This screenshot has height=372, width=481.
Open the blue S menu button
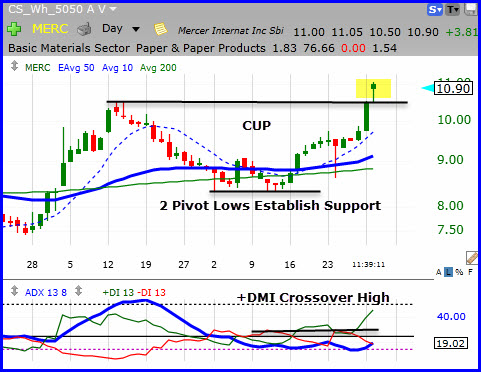pos(435,10)
